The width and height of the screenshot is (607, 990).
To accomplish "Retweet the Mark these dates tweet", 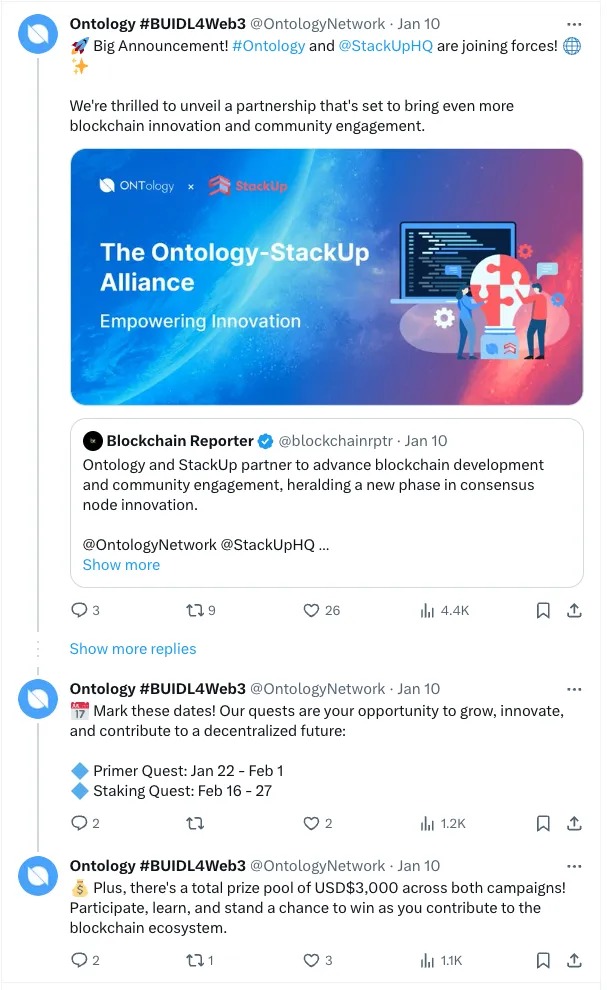I will tap(195, 823).
